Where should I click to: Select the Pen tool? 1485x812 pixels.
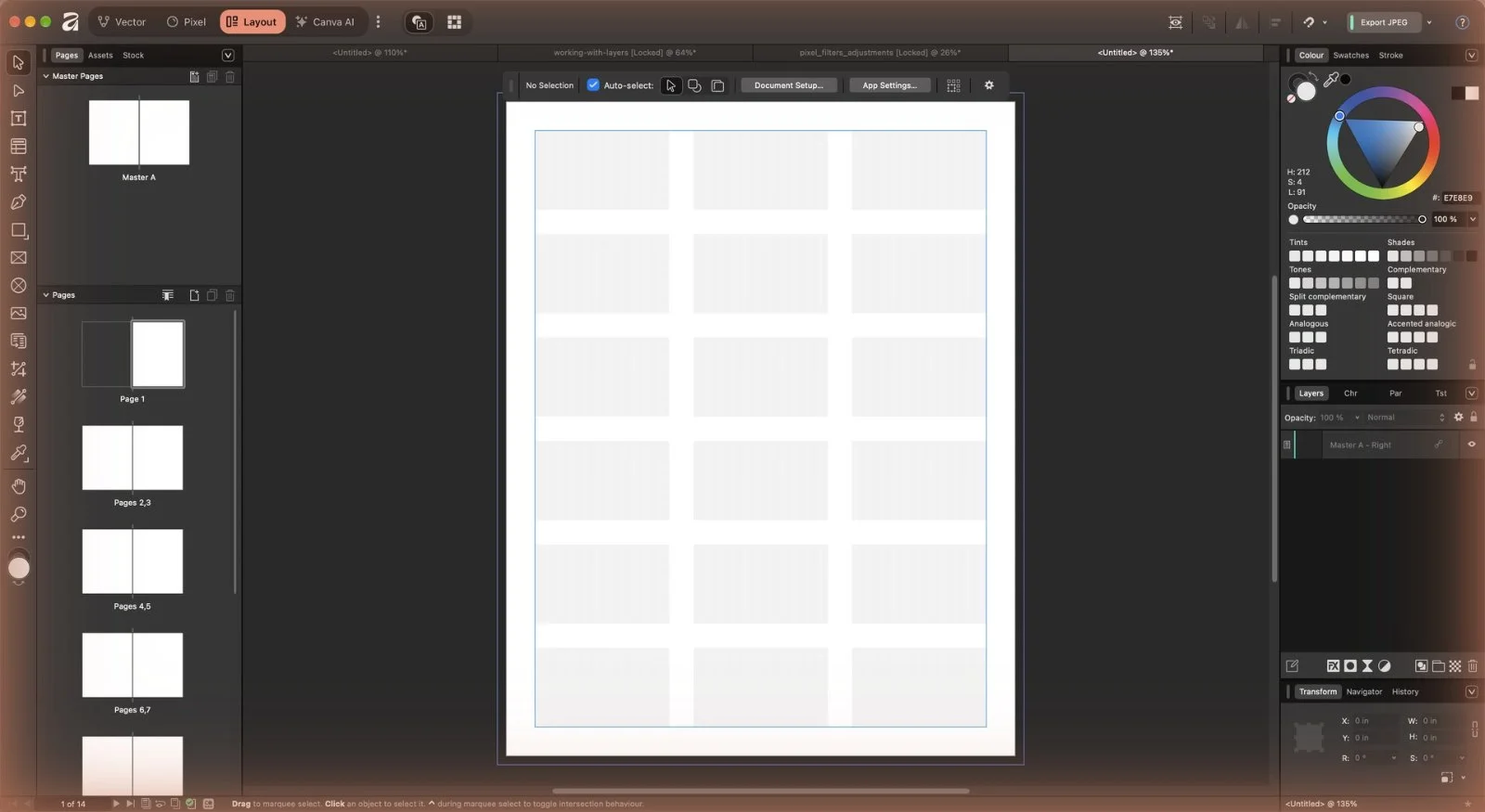point(18,202)
